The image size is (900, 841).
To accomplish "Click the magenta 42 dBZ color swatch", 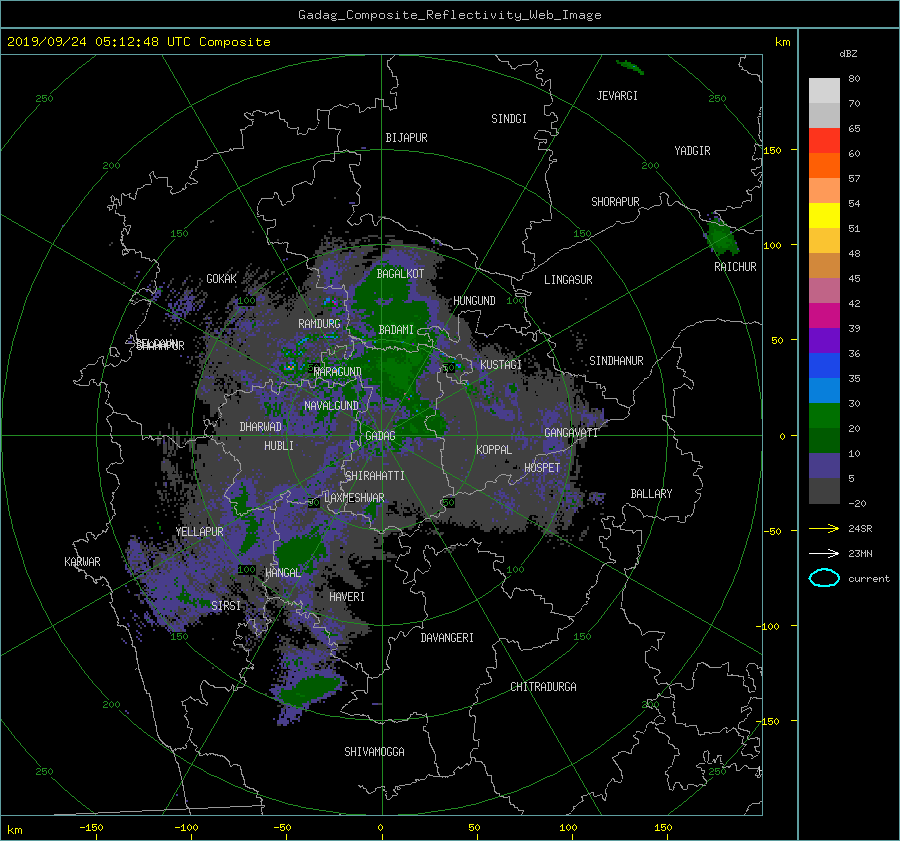I will pos(824,315).
